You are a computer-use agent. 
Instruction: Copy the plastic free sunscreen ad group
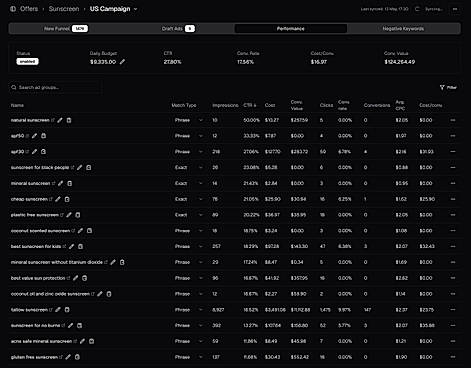[78, 215]
